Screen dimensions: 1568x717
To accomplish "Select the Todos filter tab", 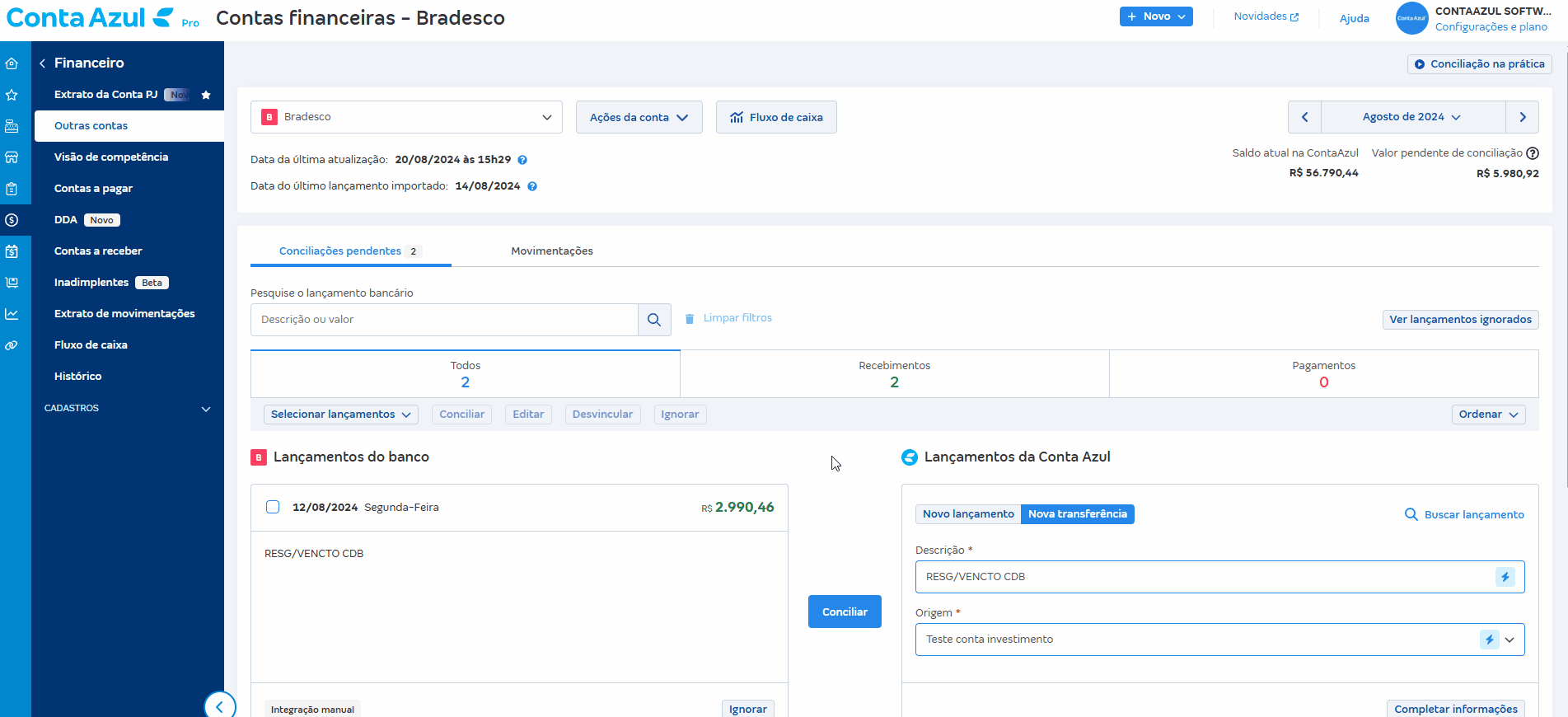I will pyautogui.click(x=466, y=374).
